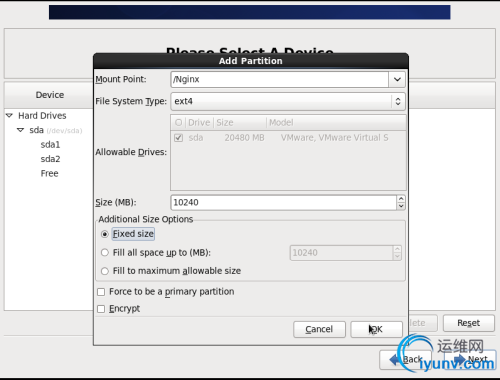Select Fill all space up to (MB)
This screenshot has width=500, height=380.
coord(105,253)
